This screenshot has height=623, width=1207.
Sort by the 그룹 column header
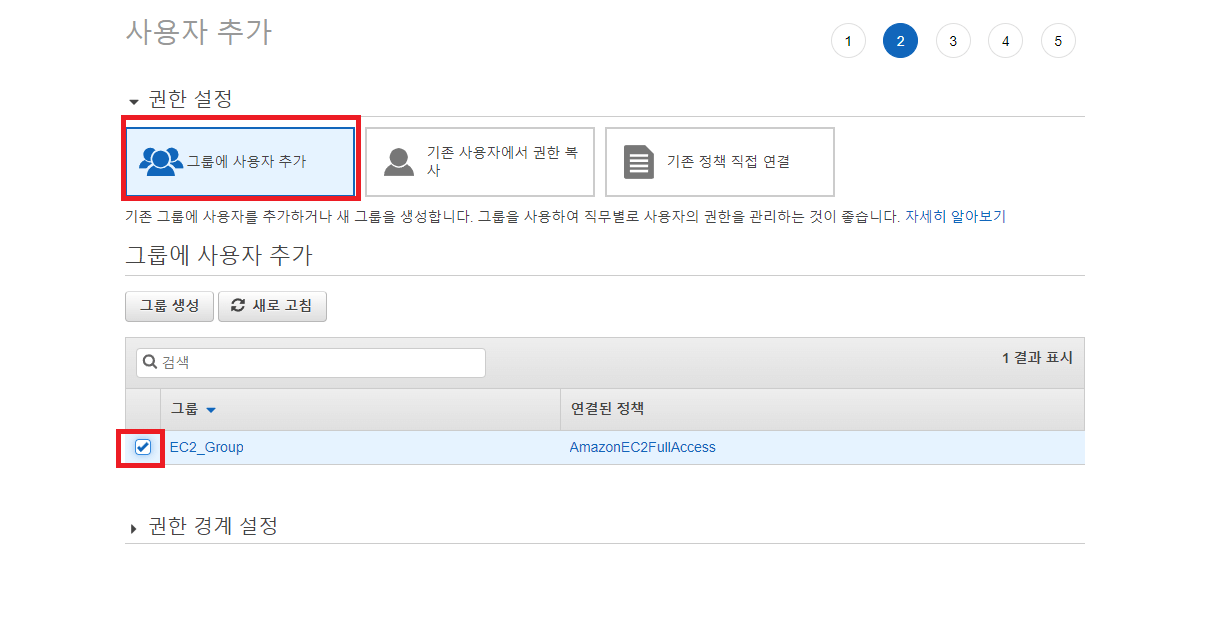(x=193, y=409)
